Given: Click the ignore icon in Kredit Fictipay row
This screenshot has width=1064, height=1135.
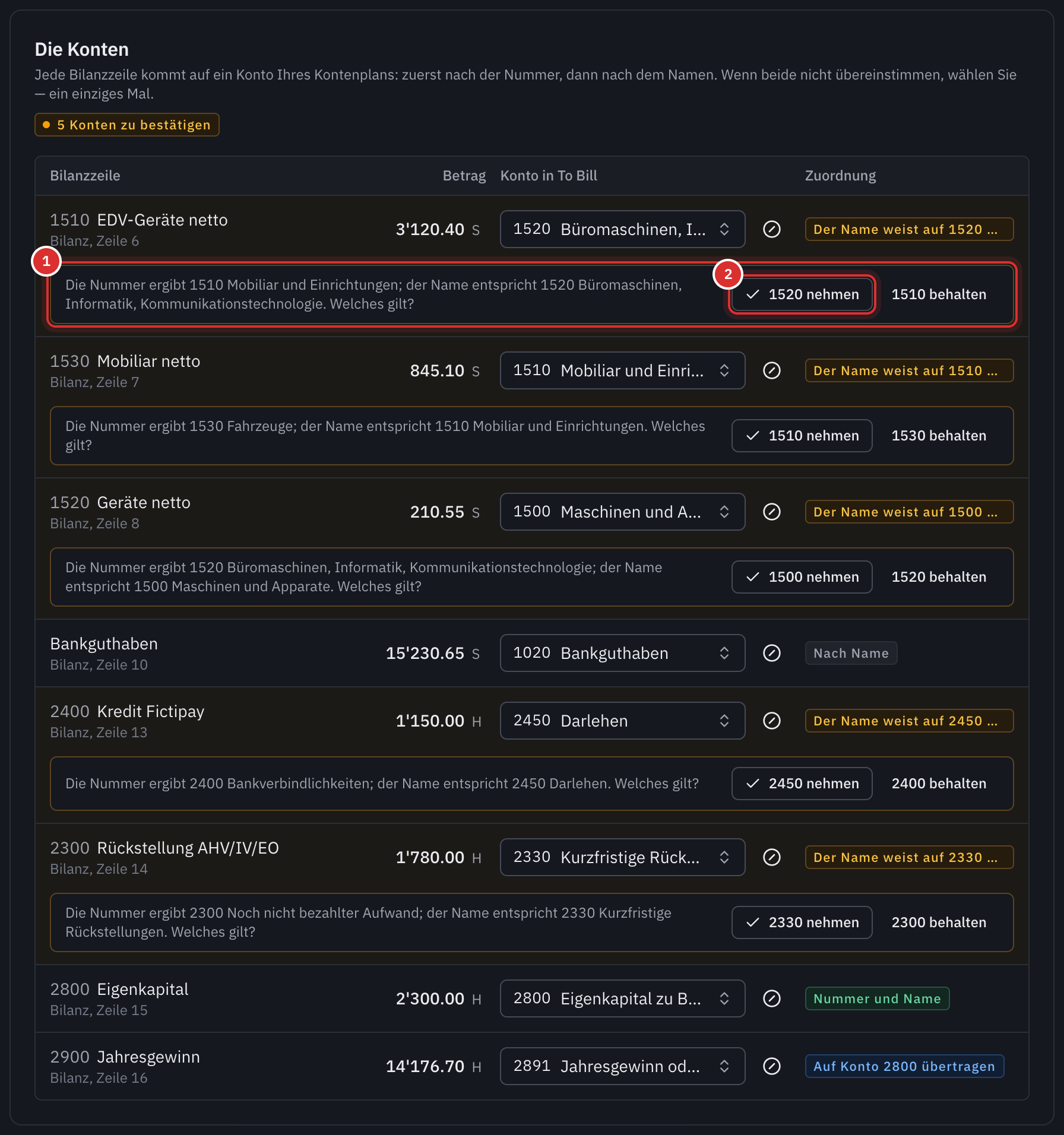Looking at the screenshot, I should tap(771, 721).
